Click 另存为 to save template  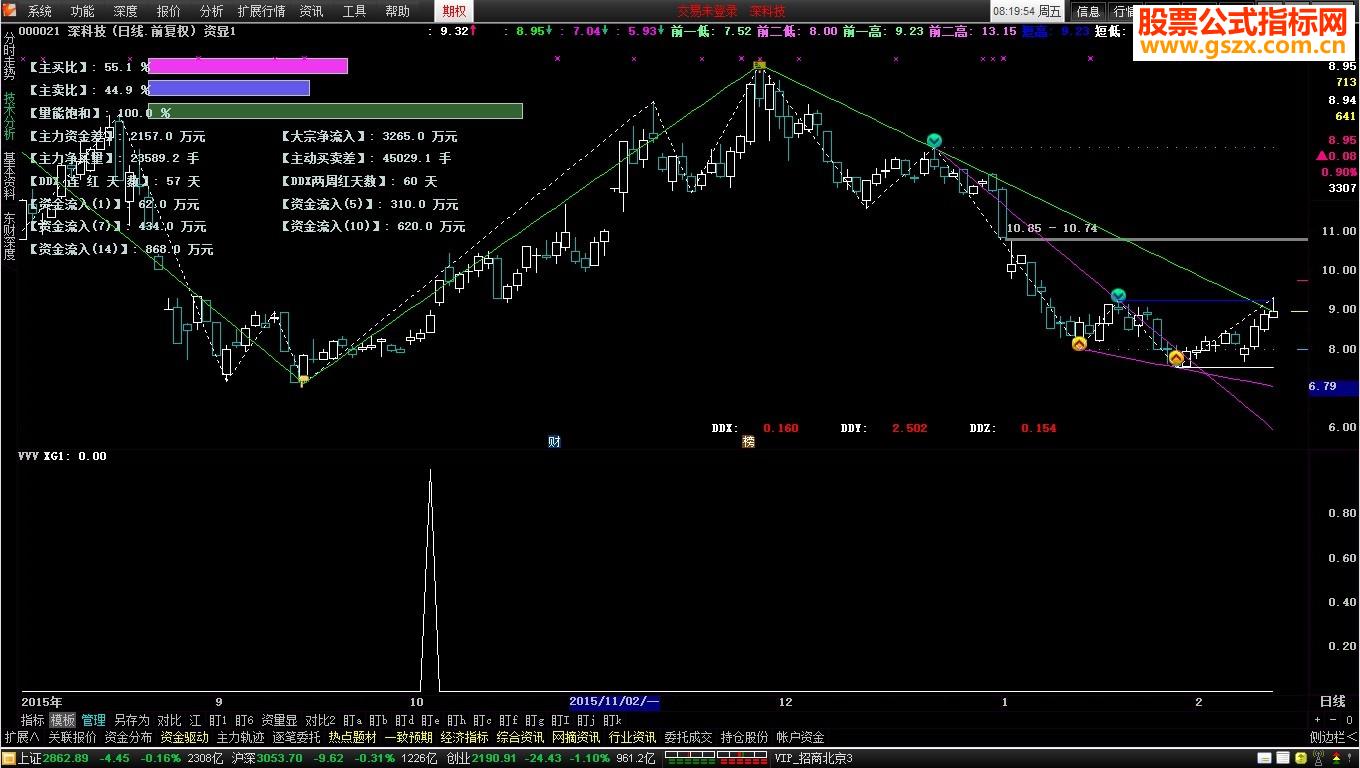coord(131,720)
